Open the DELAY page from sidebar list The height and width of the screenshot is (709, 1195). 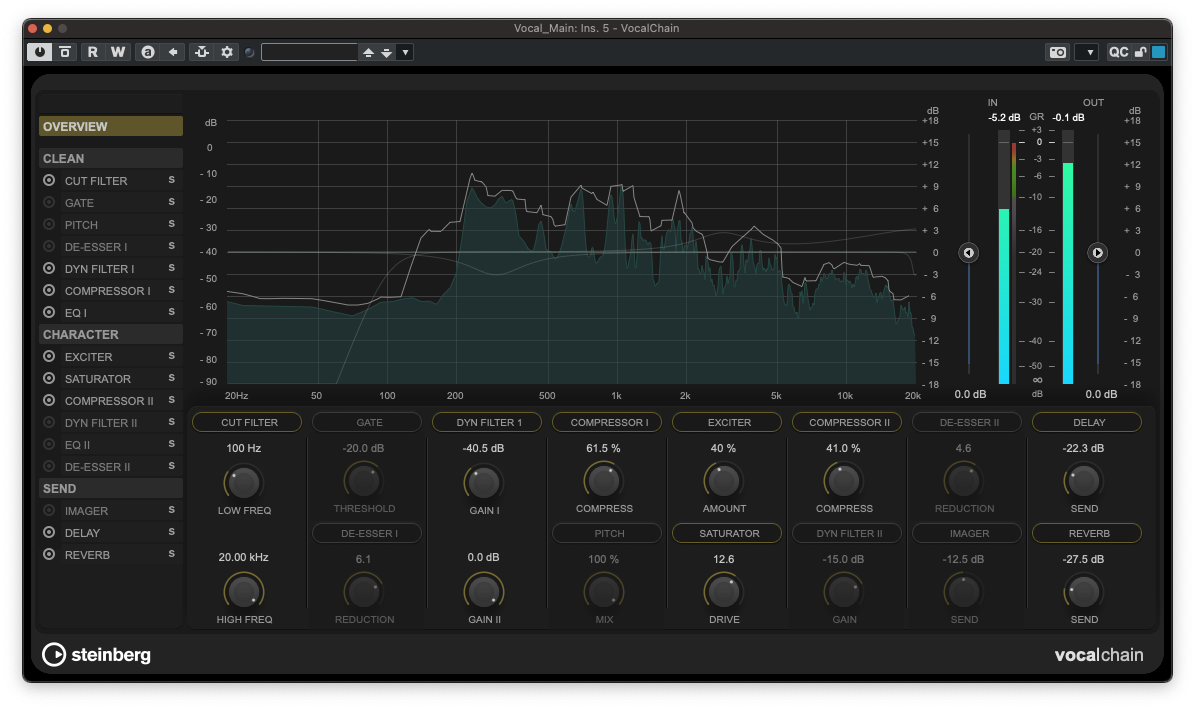pos(82,533)
